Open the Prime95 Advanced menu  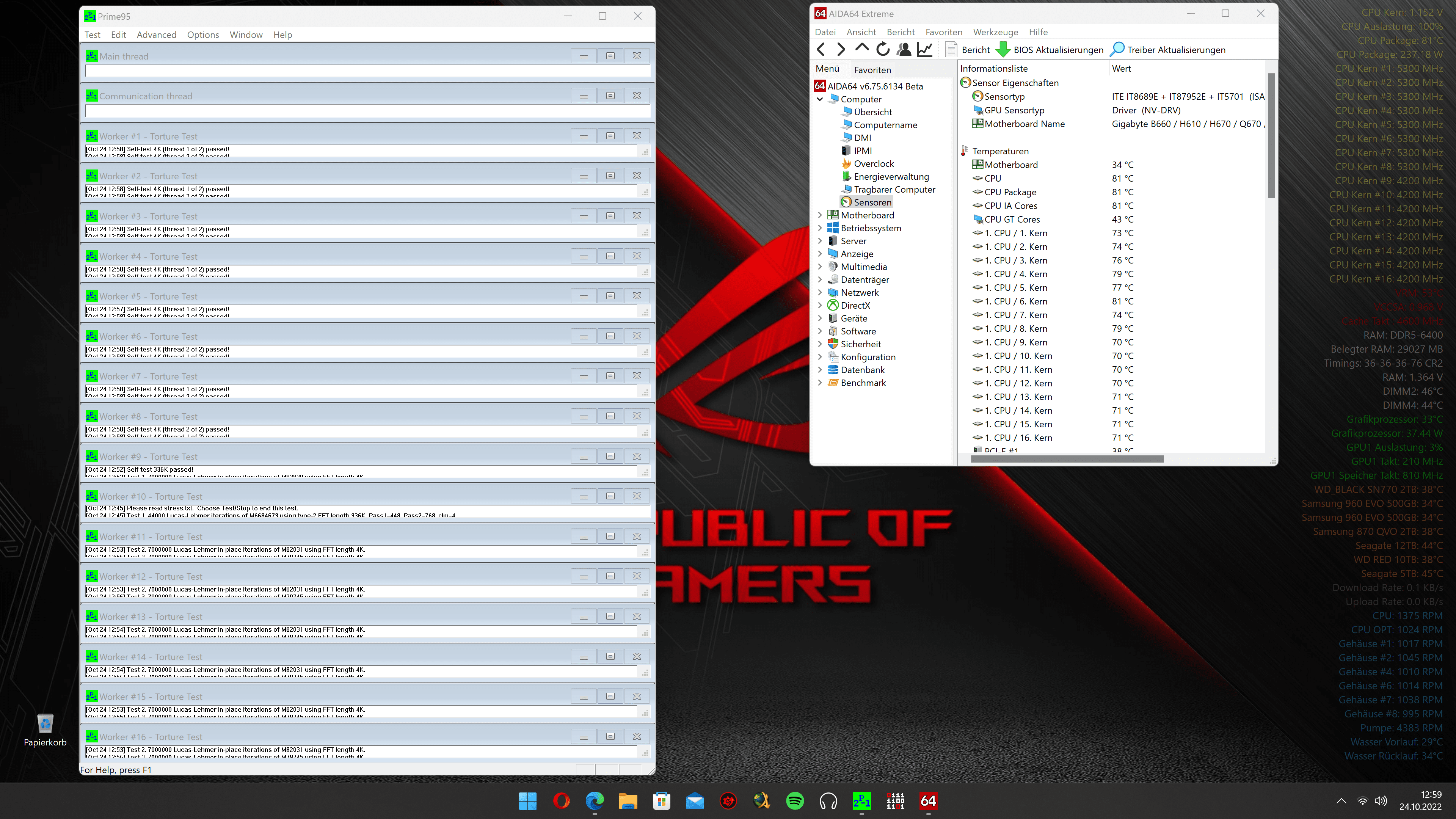point(157,35)
